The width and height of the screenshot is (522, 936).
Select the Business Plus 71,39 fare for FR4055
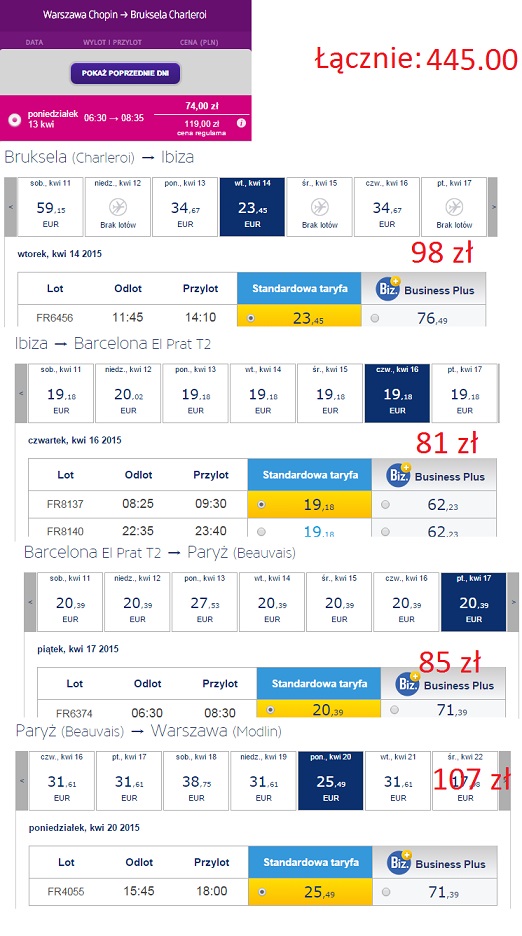click(x=386, y=892)
